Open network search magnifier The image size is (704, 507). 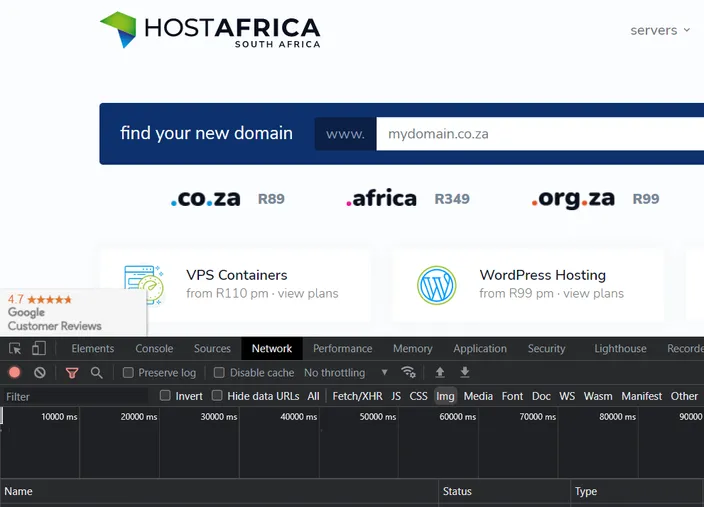click(96, 372)
